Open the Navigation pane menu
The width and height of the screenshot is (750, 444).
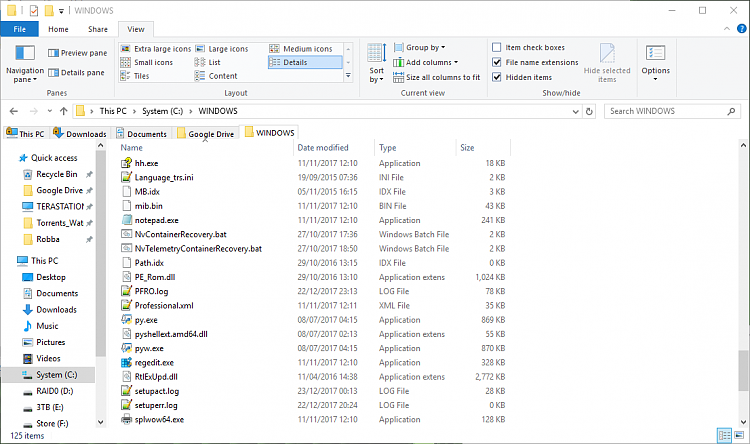pyautogui.click(x=25, y=65)
